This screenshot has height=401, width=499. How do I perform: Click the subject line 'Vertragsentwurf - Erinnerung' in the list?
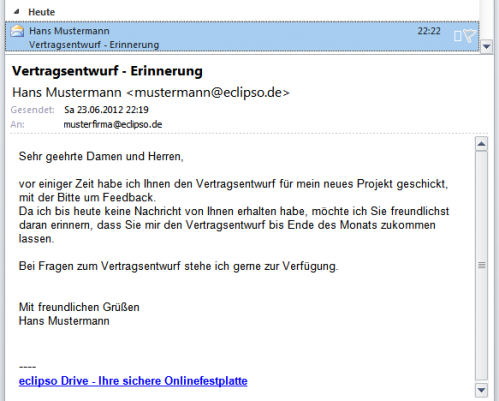click(x=94, y=45)
